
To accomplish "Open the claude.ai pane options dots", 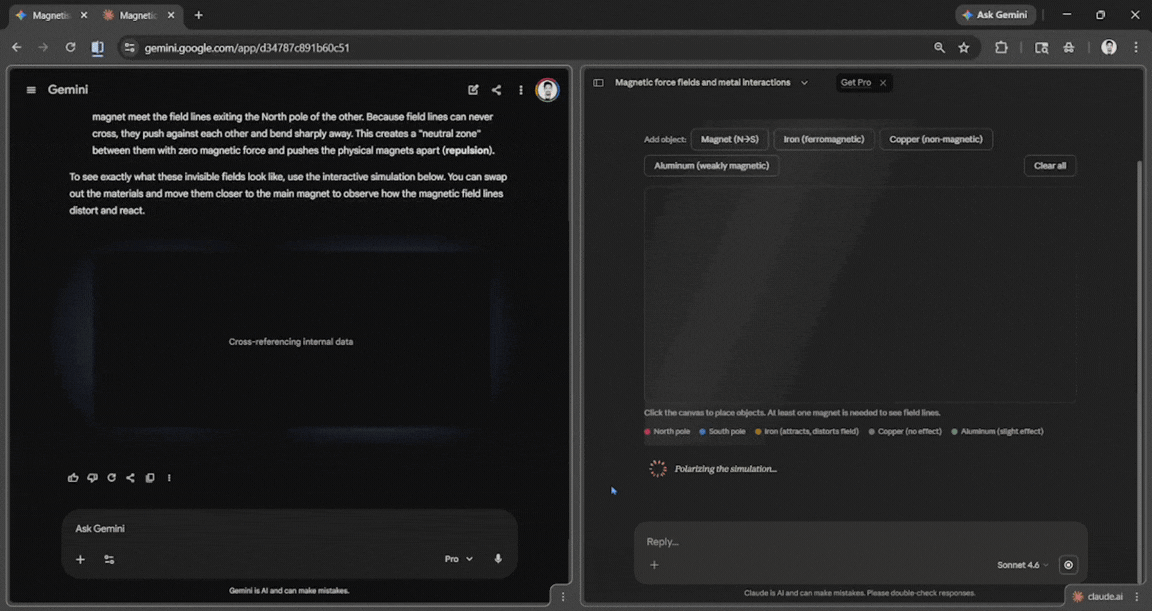I will pos(1137,596).
